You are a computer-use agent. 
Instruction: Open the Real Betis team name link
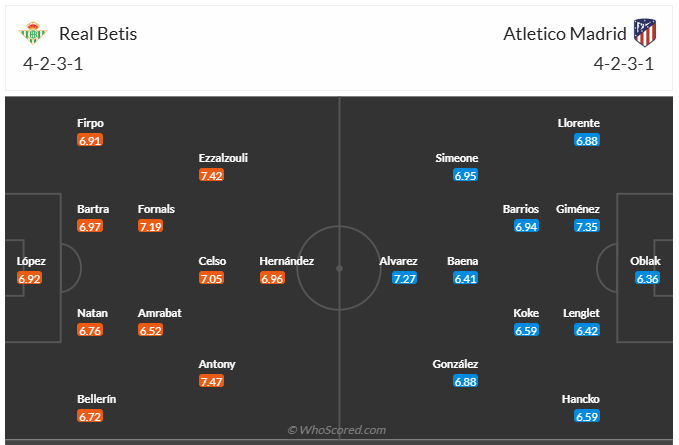[98, 33]
